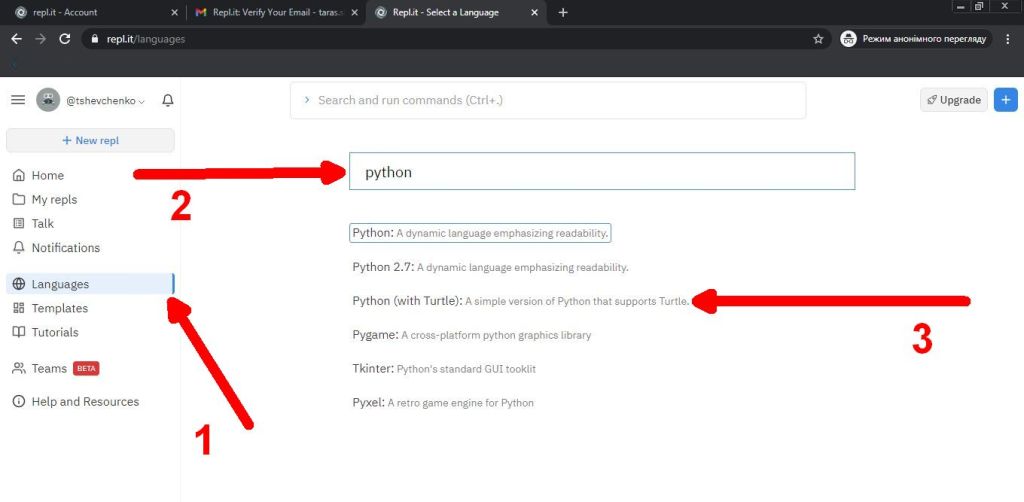Open a new browser tab
Viewport: 1024px width, 502px height.
563,12
